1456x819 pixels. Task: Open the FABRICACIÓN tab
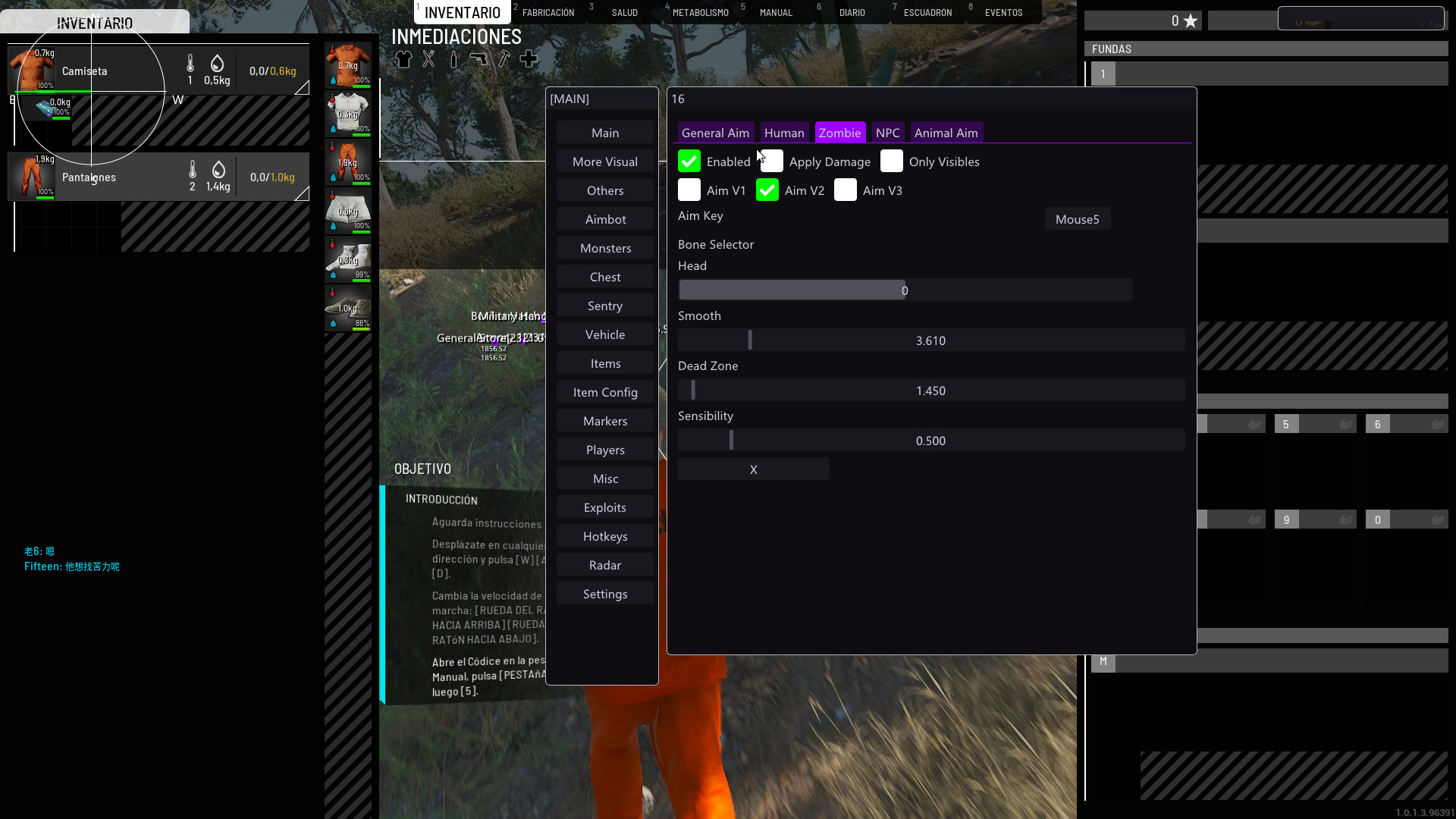coord(548,13)
